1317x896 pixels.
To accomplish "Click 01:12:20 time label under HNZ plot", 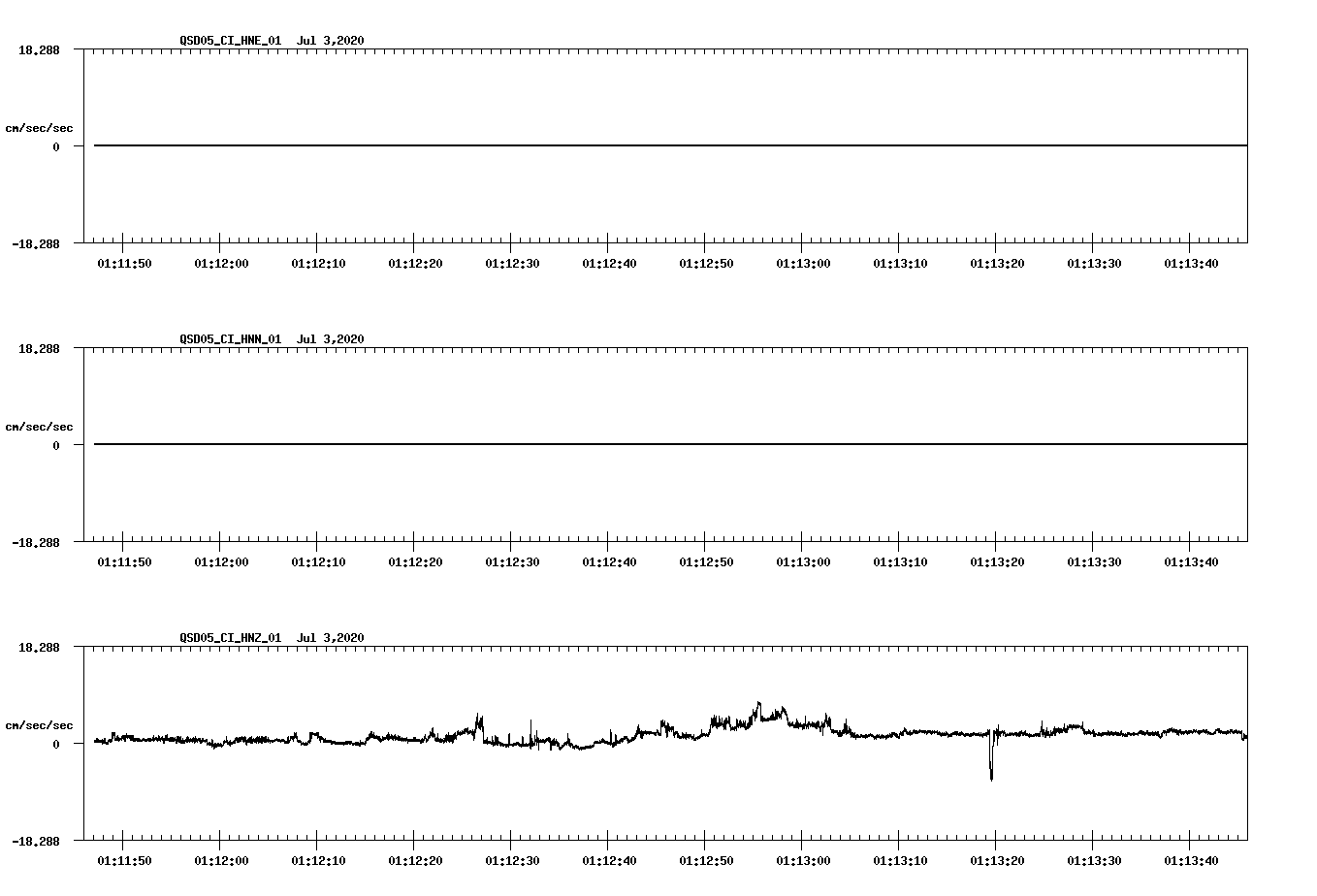I will coord(415,861).
